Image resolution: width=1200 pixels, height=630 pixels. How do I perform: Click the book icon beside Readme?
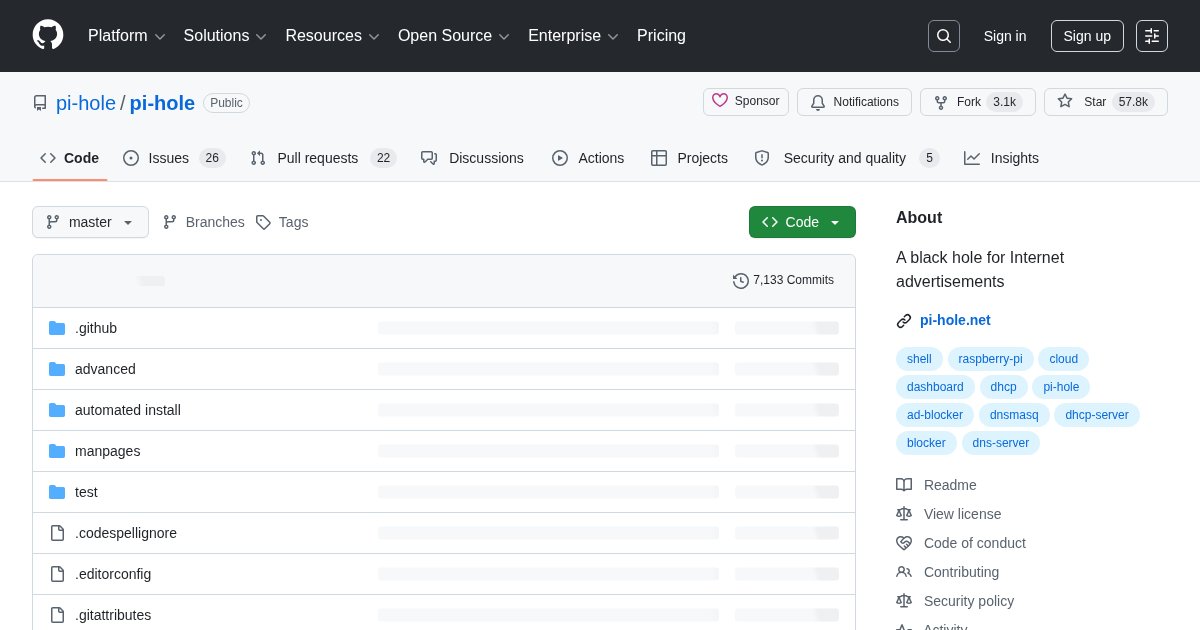(904, 485)
